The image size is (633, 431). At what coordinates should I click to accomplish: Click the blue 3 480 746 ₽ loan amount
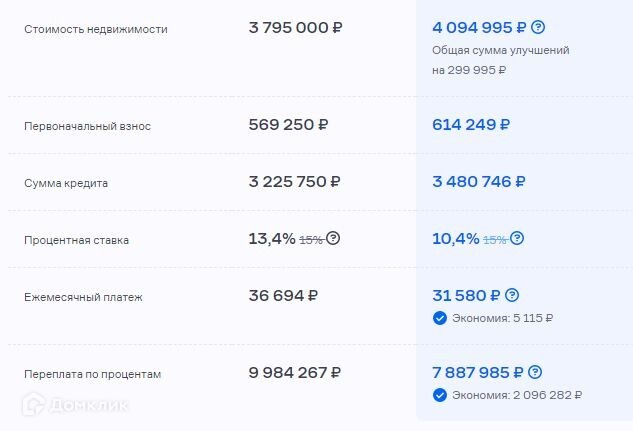click(x=478, y=182)
